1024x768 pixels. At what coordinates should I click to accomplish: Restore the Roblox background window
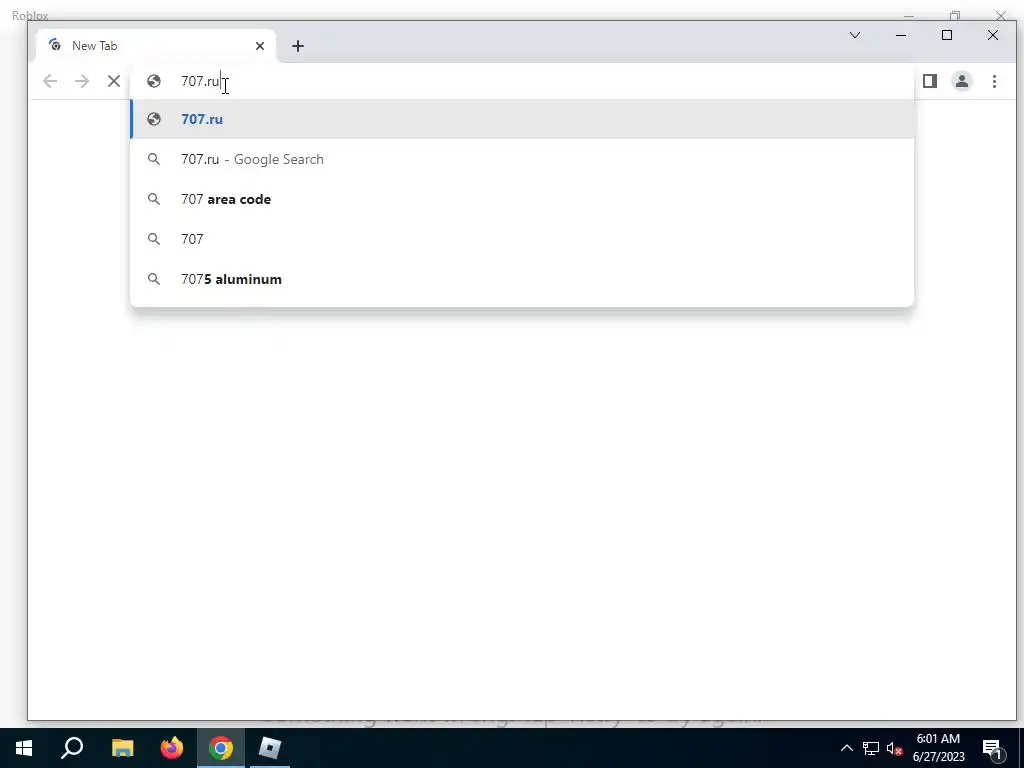click(x=955, y=16)
